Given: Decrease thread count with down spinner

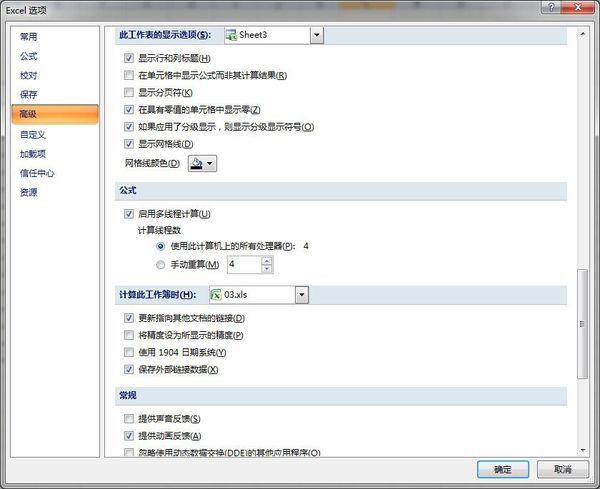Looking at the screenshot, I should pos(267,269).
